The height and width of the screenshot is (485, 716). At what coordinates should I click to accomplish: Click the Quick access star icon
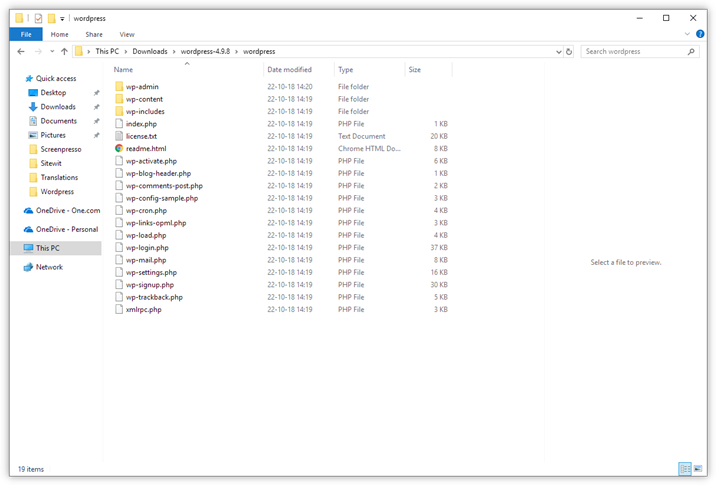[x=29, y=79]
